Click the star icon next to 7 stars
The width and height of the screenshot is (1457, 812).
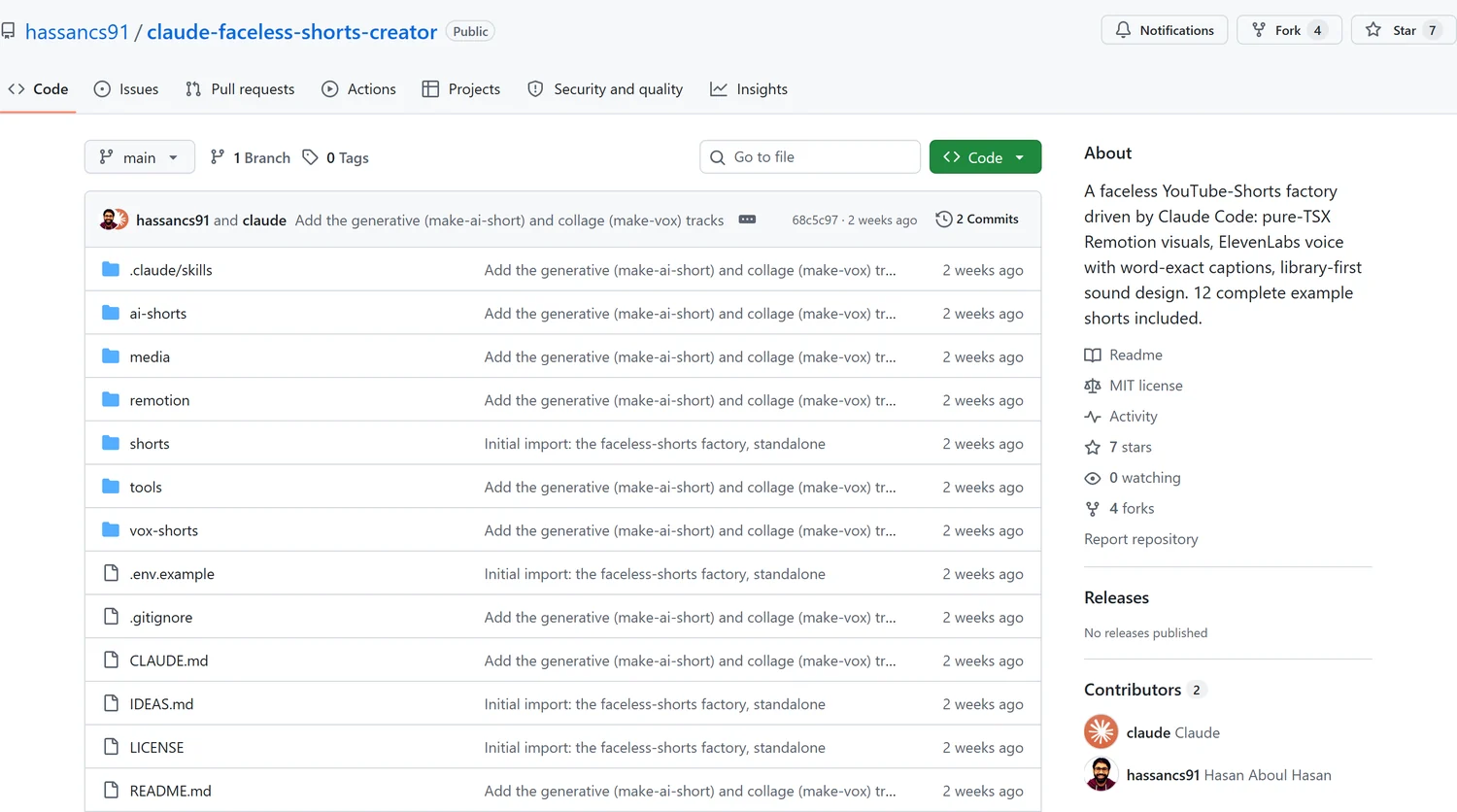point(1093,447)
